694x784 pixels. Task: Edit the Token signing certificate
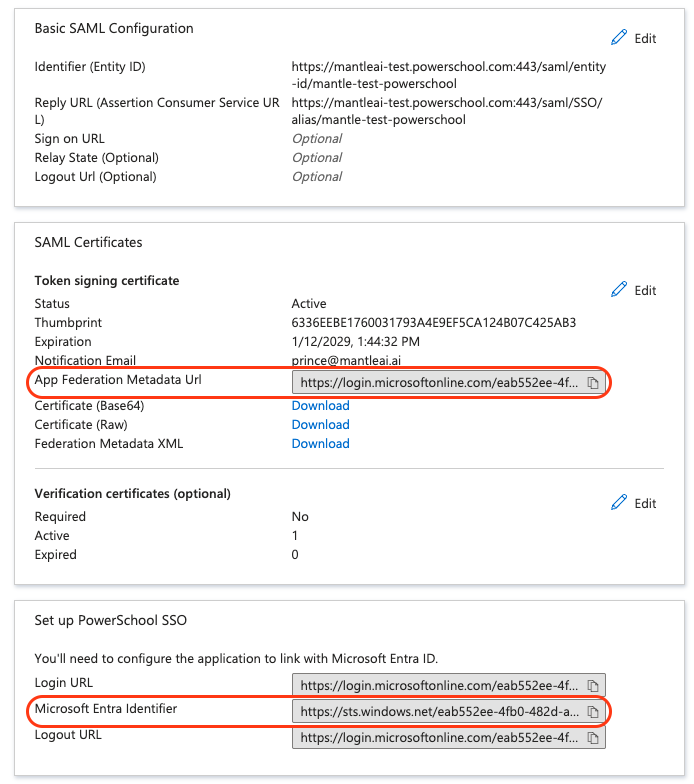point(645,291)
